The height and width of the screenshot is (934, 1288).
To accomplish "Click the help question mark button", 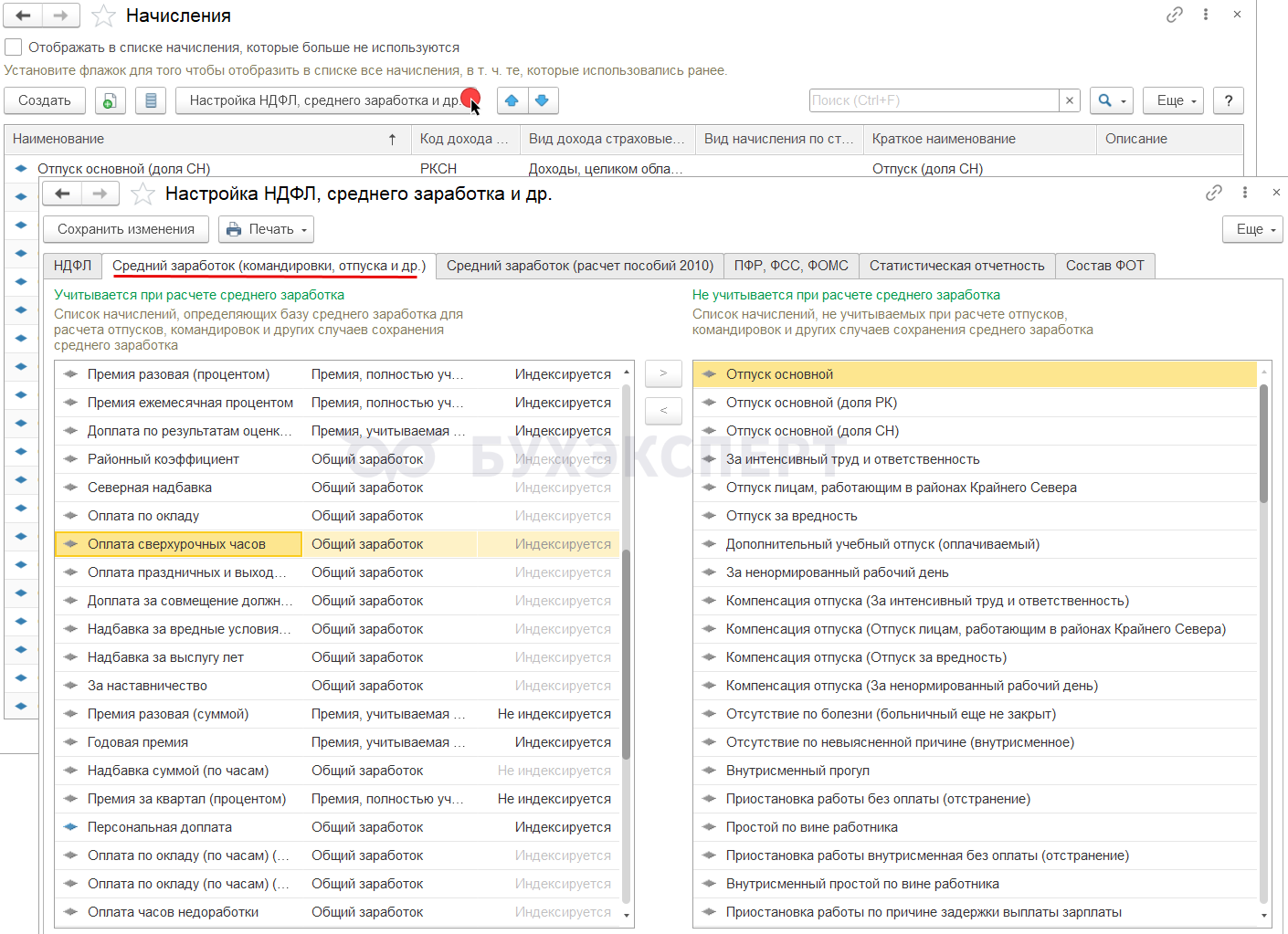I will (1228, 100).
